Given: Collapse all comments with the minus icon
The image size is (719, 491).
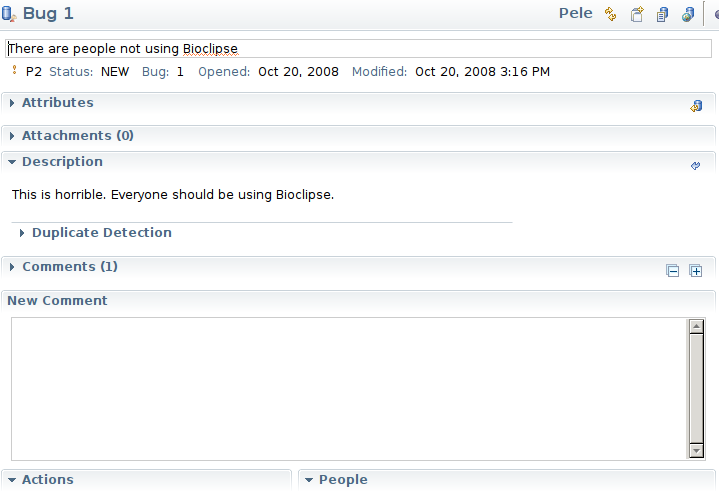Looking at the screenshot, I should coord(673,271).
